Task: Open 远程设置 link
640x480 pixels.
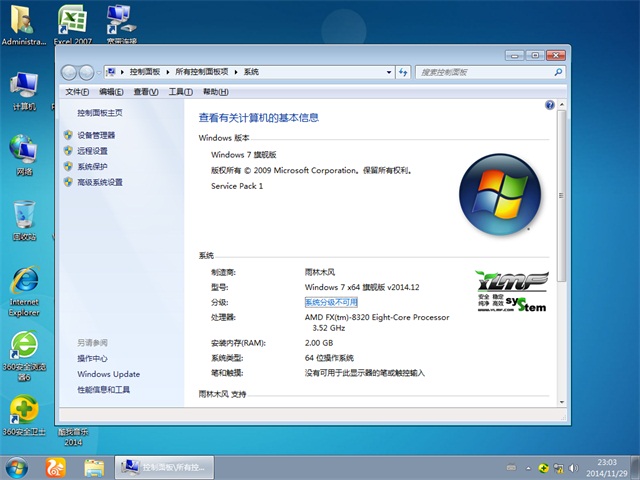Action: coord(92,151)
